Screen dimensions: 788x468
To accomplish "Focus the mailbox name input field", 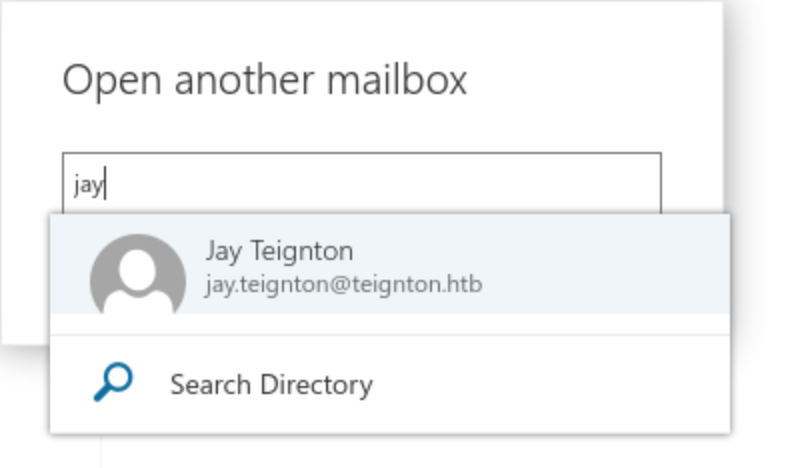I will pyautogui.click(x=362, y=183).
